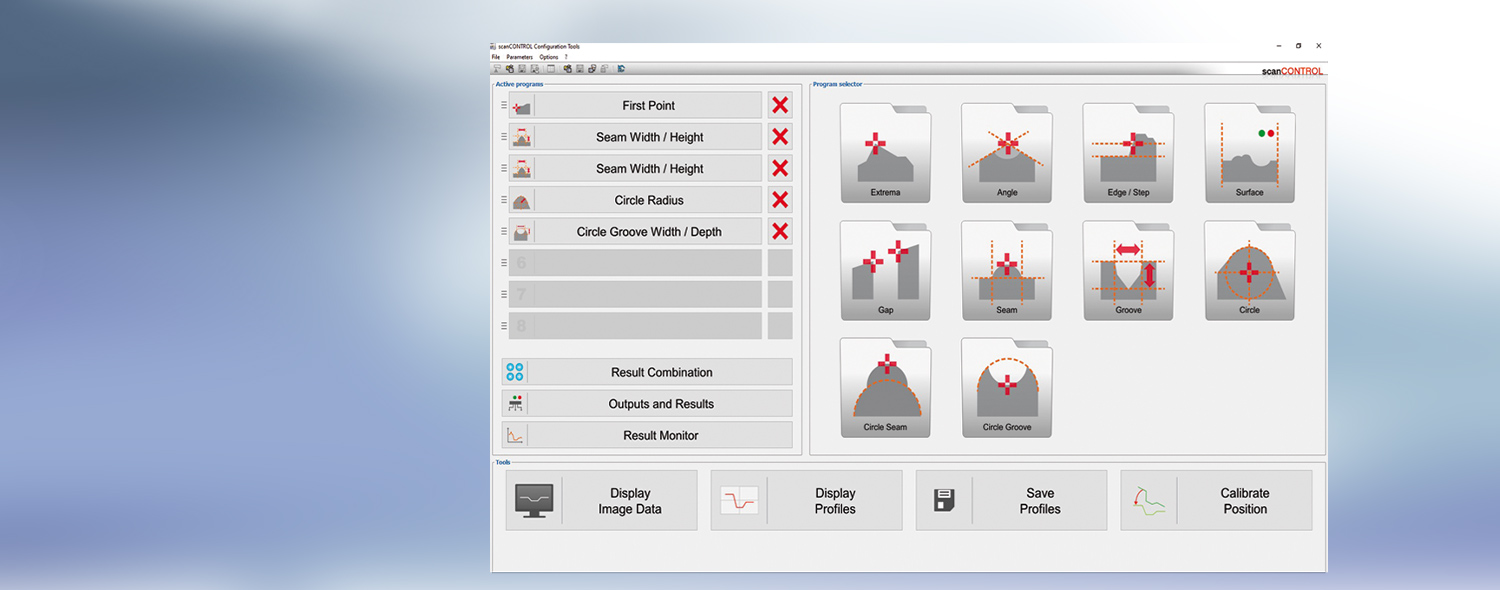Screen dimensions: 1500x590
Task: Open the File menu
Action: pos(496,57)
